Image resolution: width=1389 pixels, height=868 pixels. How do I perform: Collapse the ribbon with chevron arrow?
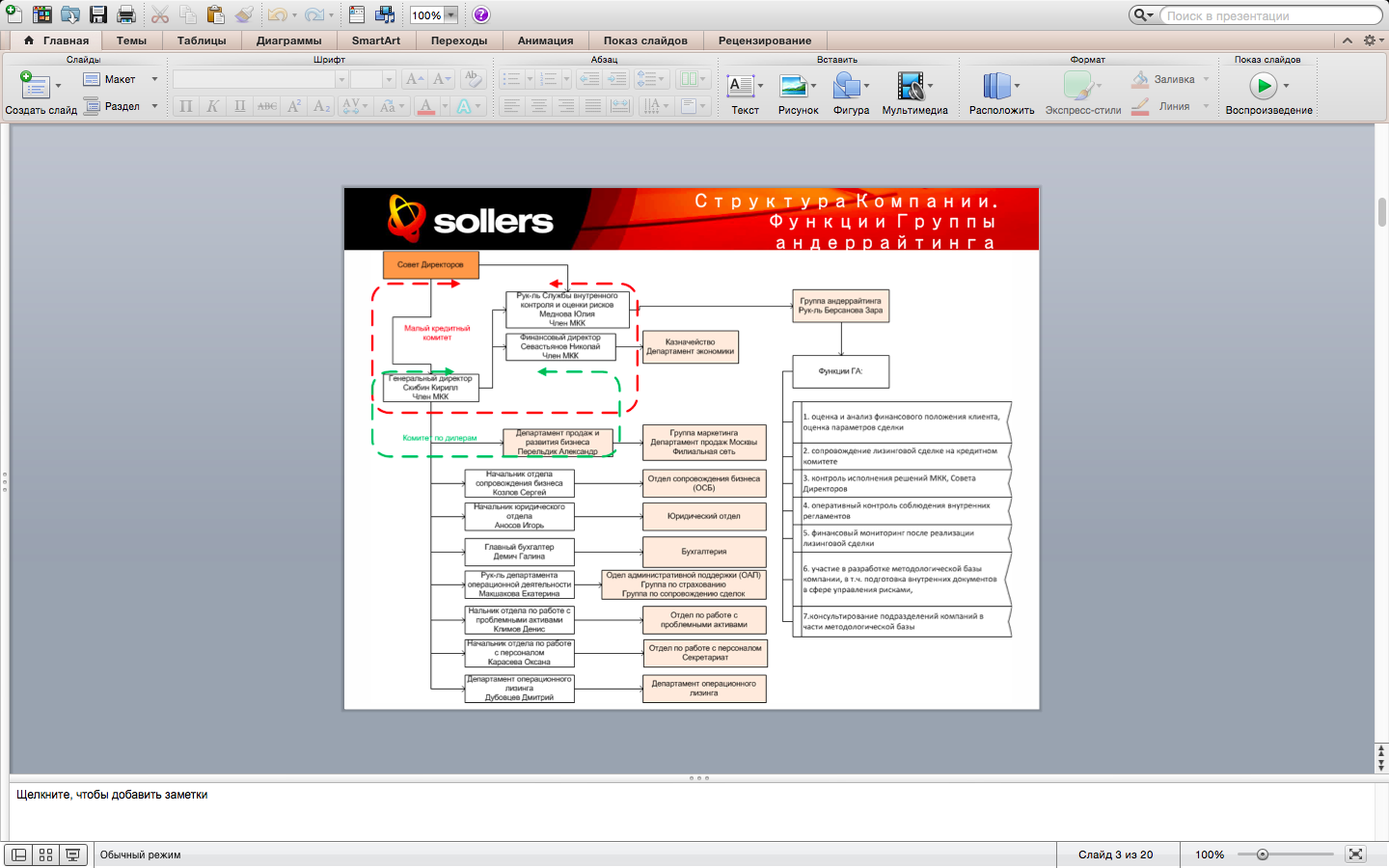click(x=1348, y=41)
